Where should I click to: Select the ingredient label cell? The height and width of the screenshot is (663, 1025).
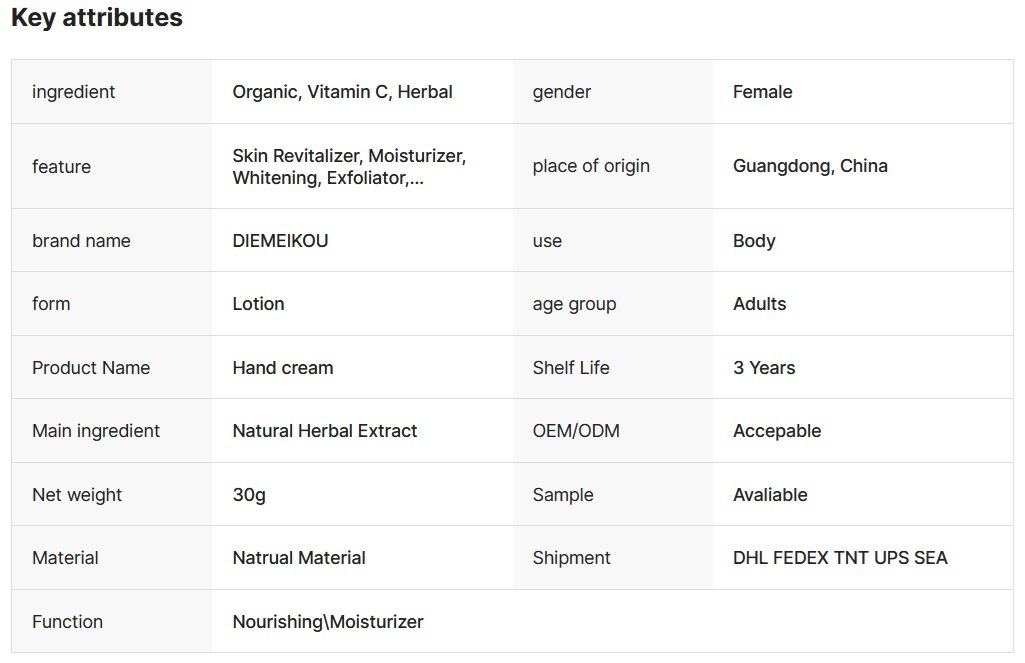73,92
